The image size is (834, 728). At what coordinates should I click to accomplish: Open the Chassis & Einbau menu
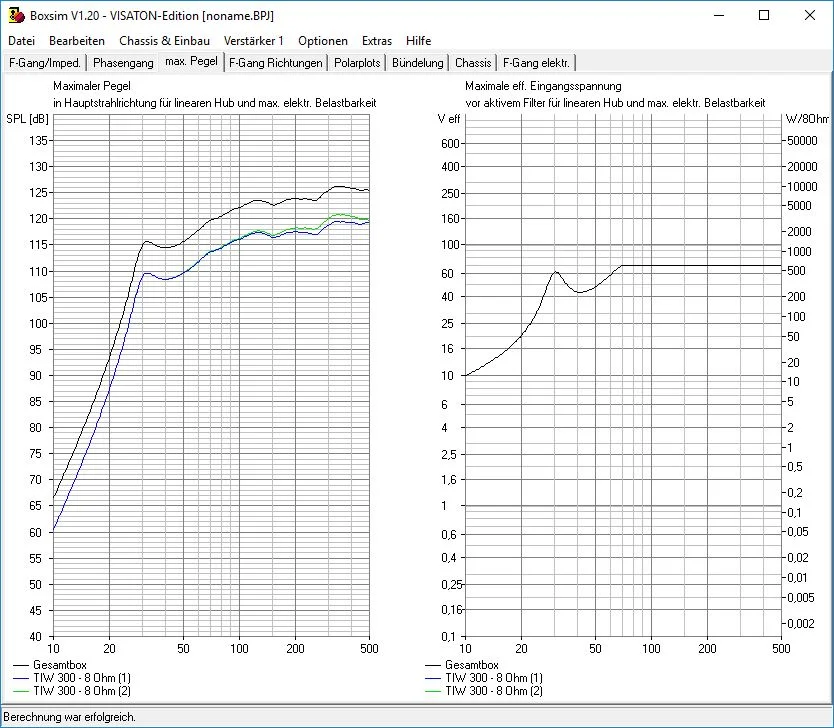coord(164,41)
